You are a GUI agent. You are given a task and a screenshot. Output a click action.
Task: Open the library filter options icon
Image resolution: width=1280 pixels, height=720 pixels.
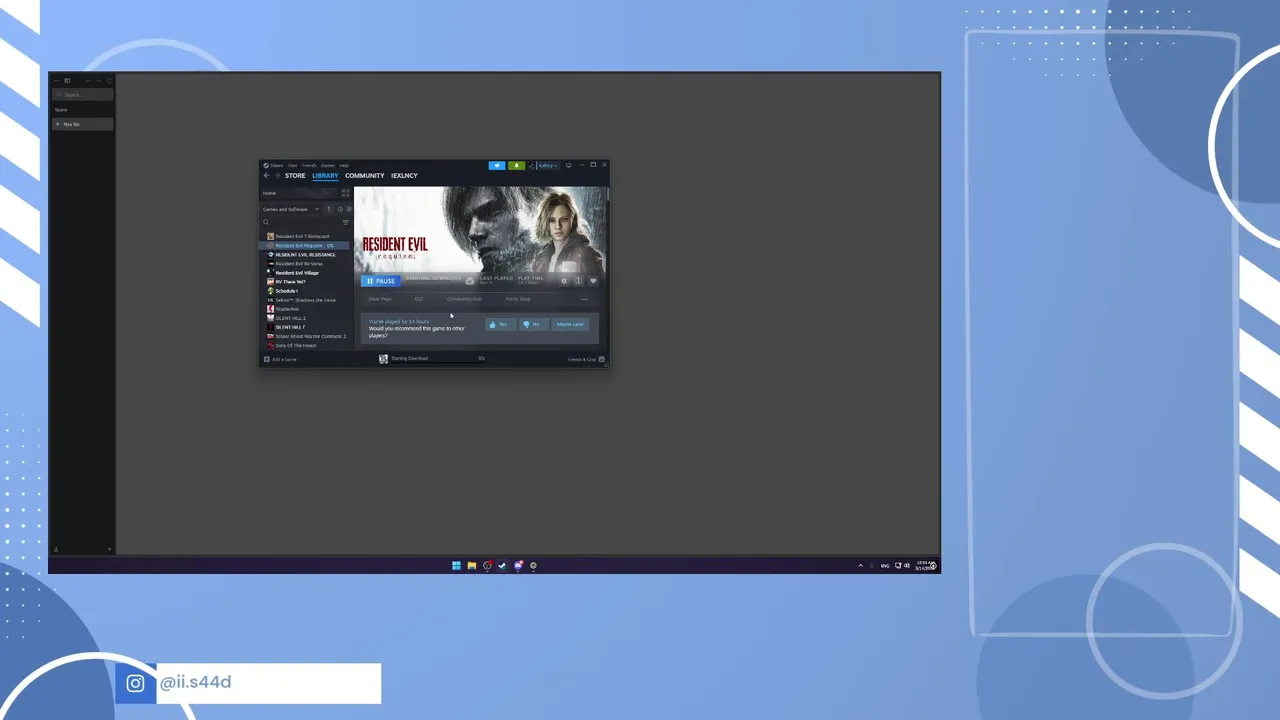coord(346,222)
